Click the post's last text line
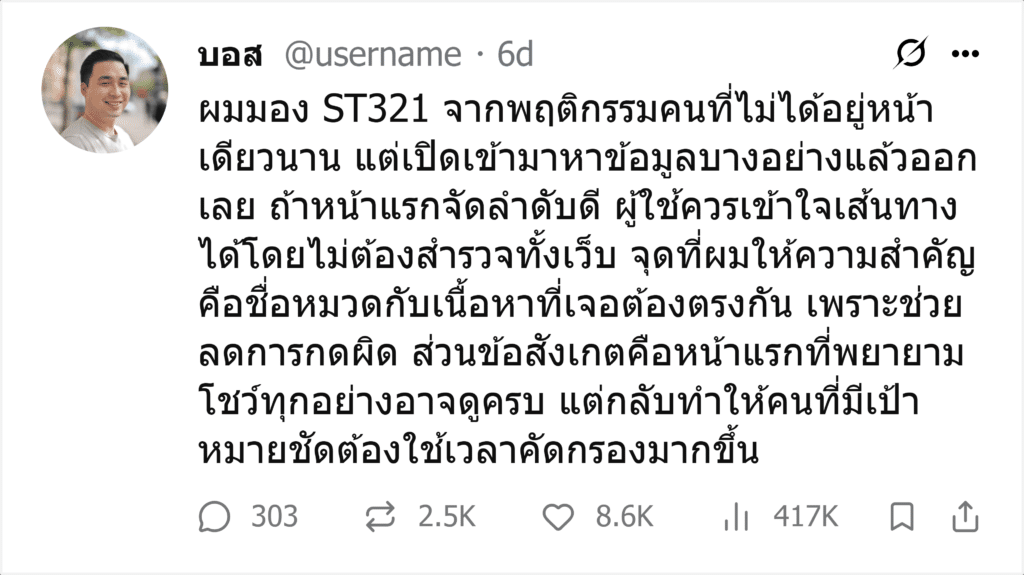The width and height of the screenshot is (1024, 575). pyautogui.click(x=479, y=450)
